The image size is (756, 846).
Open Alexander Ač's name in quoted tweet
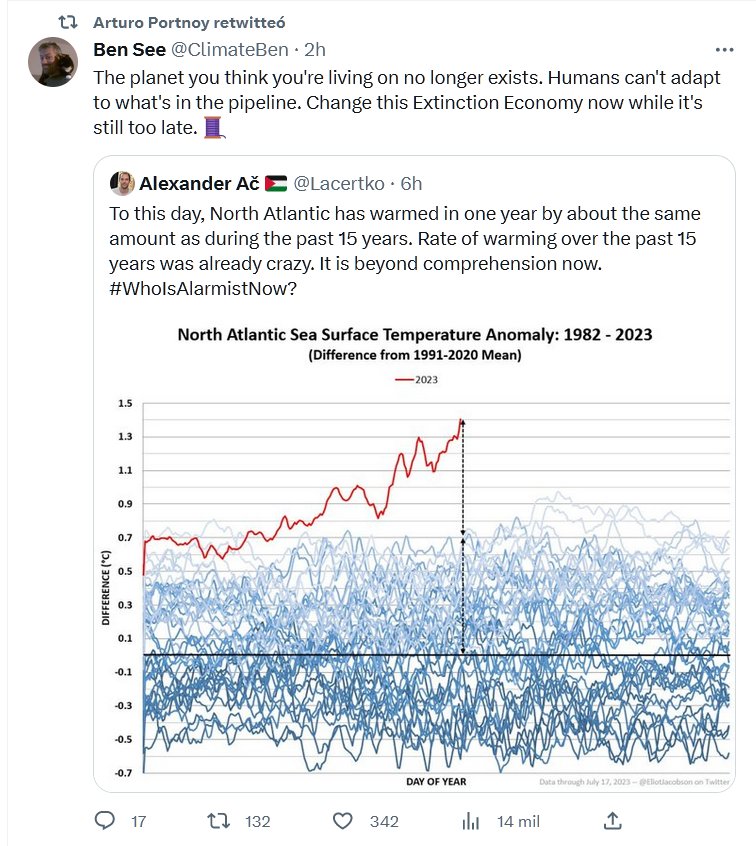pyautogui.click(x=199, y=183)
